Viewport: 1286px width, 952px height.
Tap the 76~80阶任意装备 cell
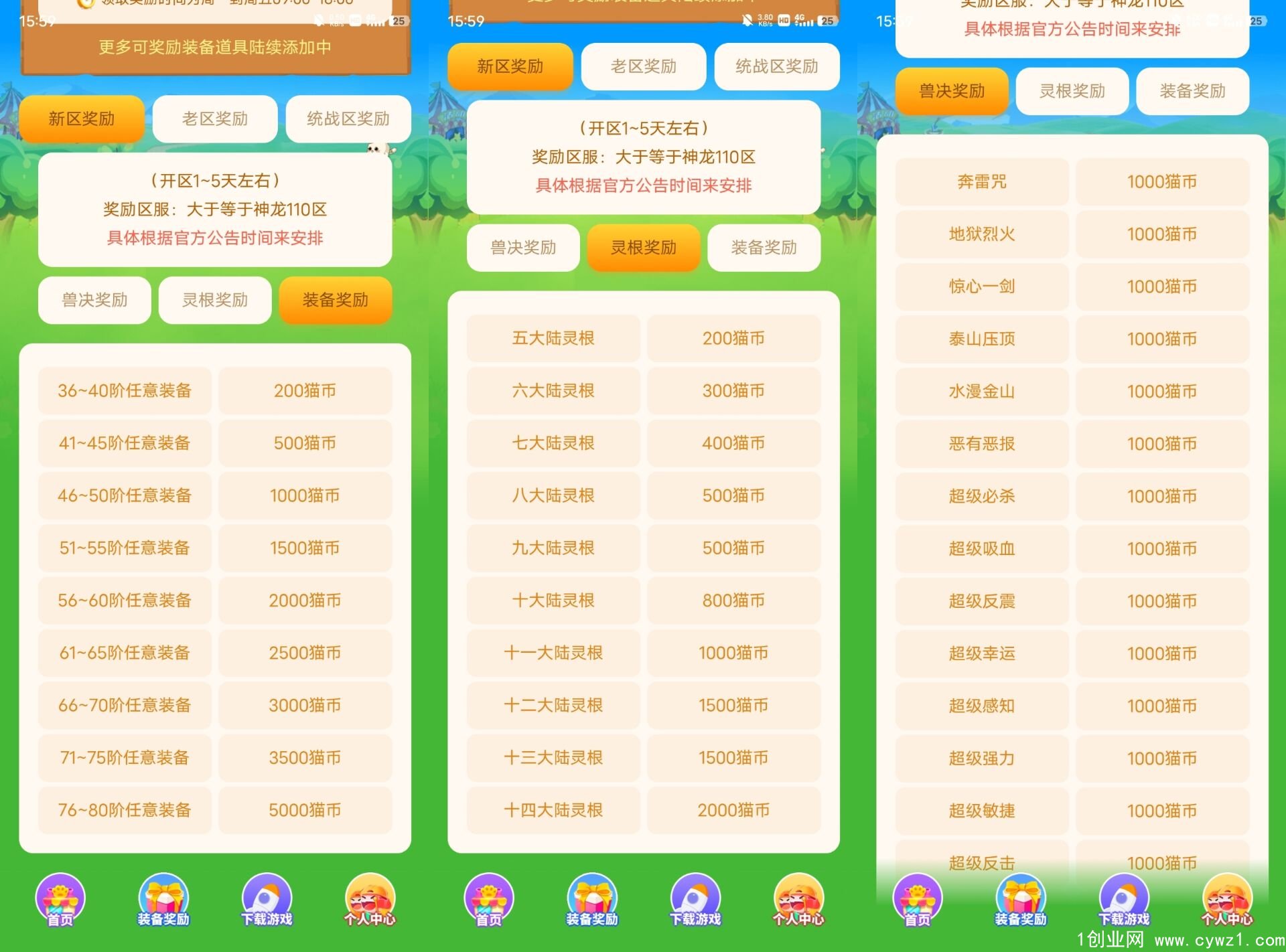[125, 810]
